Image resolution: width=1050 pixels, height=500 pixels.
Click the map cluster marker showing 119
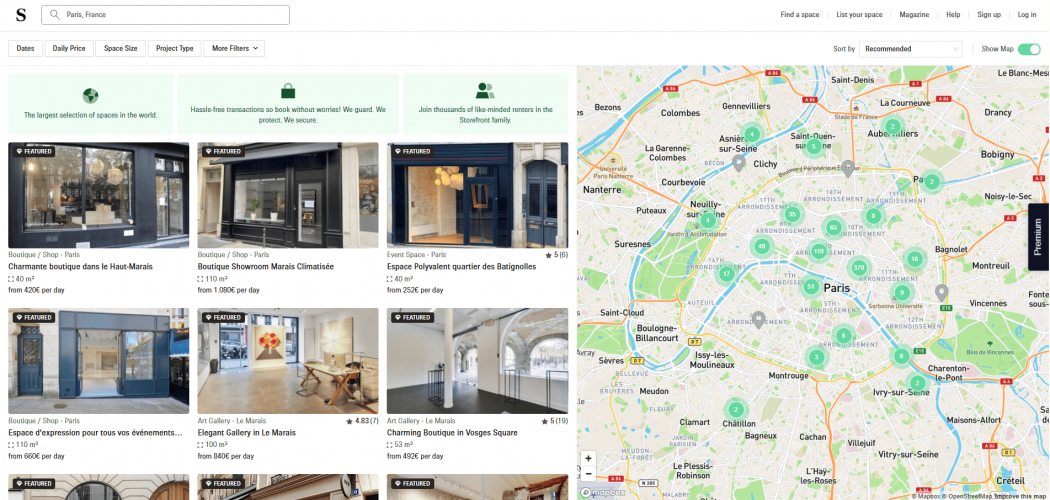tap(818, 252)
